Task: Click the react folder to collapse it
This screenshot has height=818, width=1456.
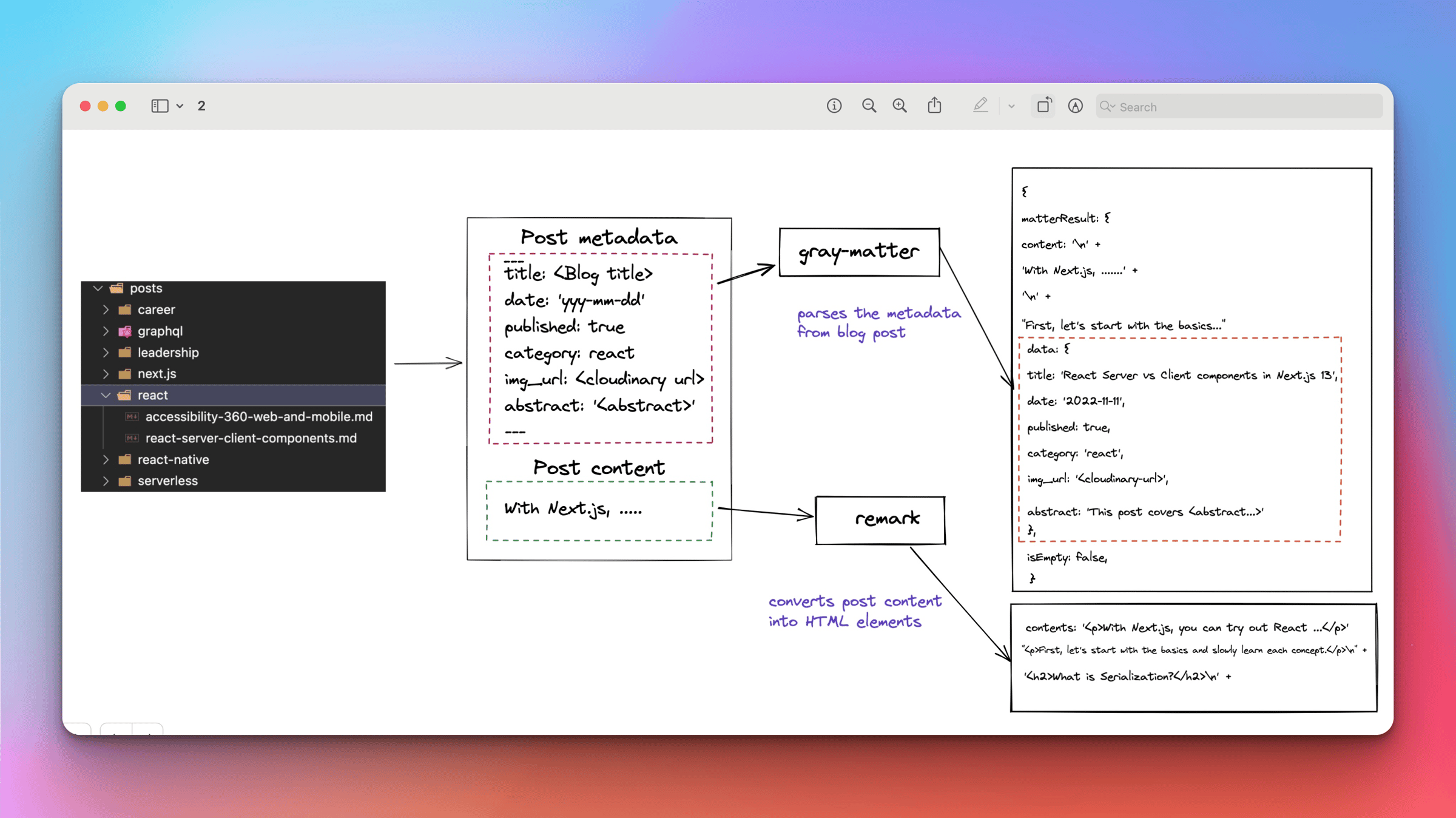Action: click(107, 395)
